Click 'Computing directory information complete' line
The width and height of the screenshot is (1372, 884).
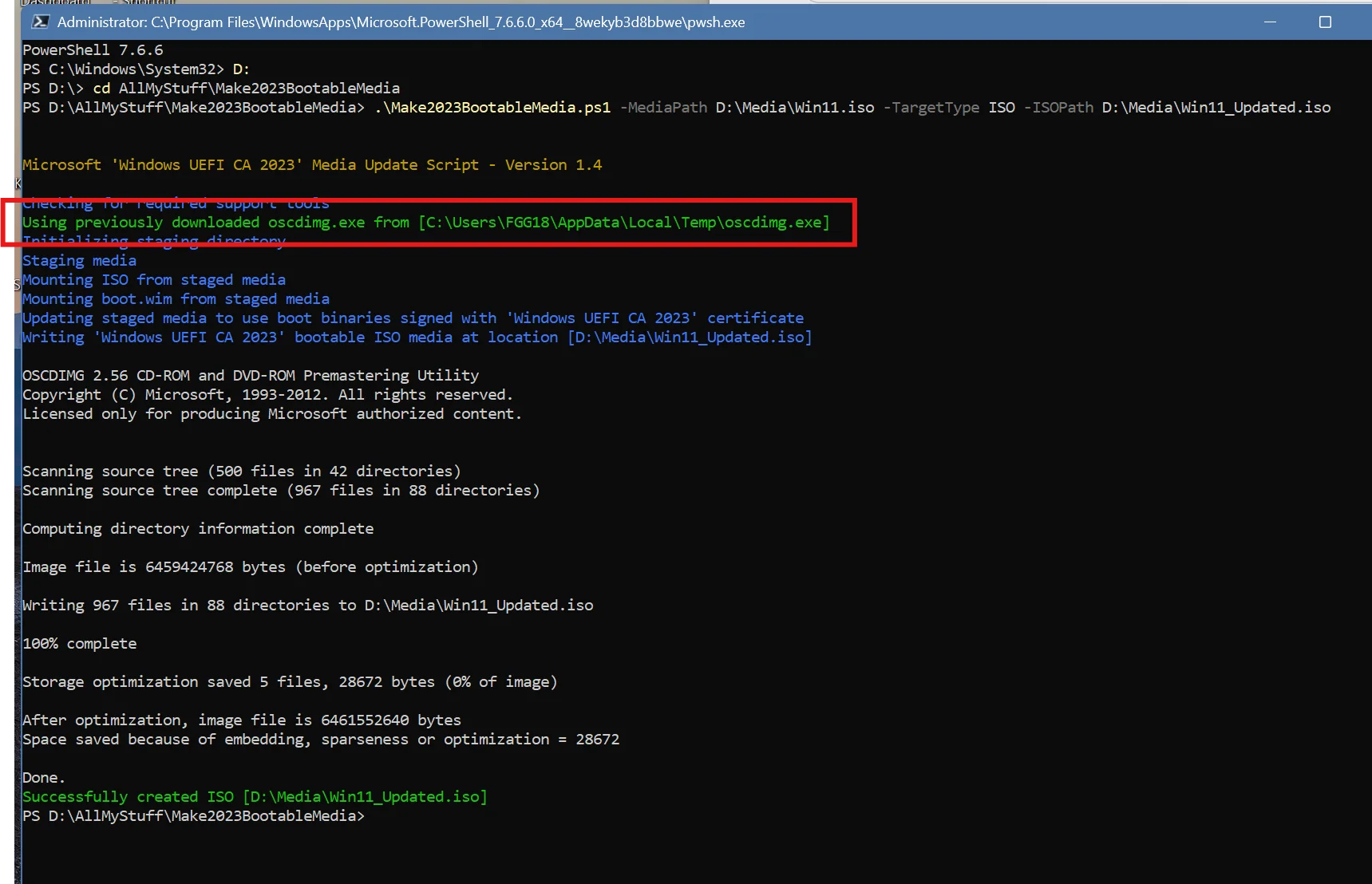coord(198,529)
